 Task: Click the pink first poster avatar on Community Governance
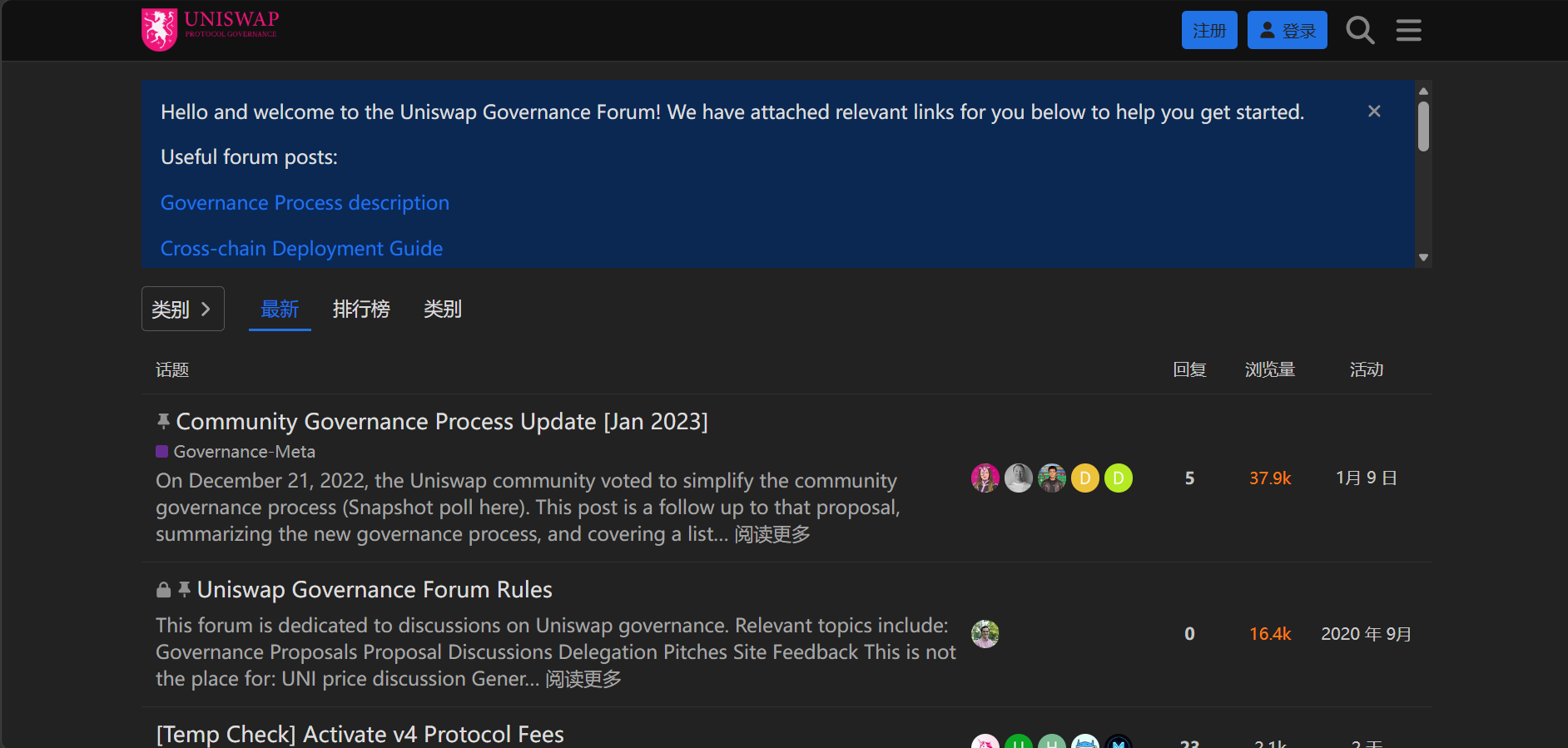(985, 478)
